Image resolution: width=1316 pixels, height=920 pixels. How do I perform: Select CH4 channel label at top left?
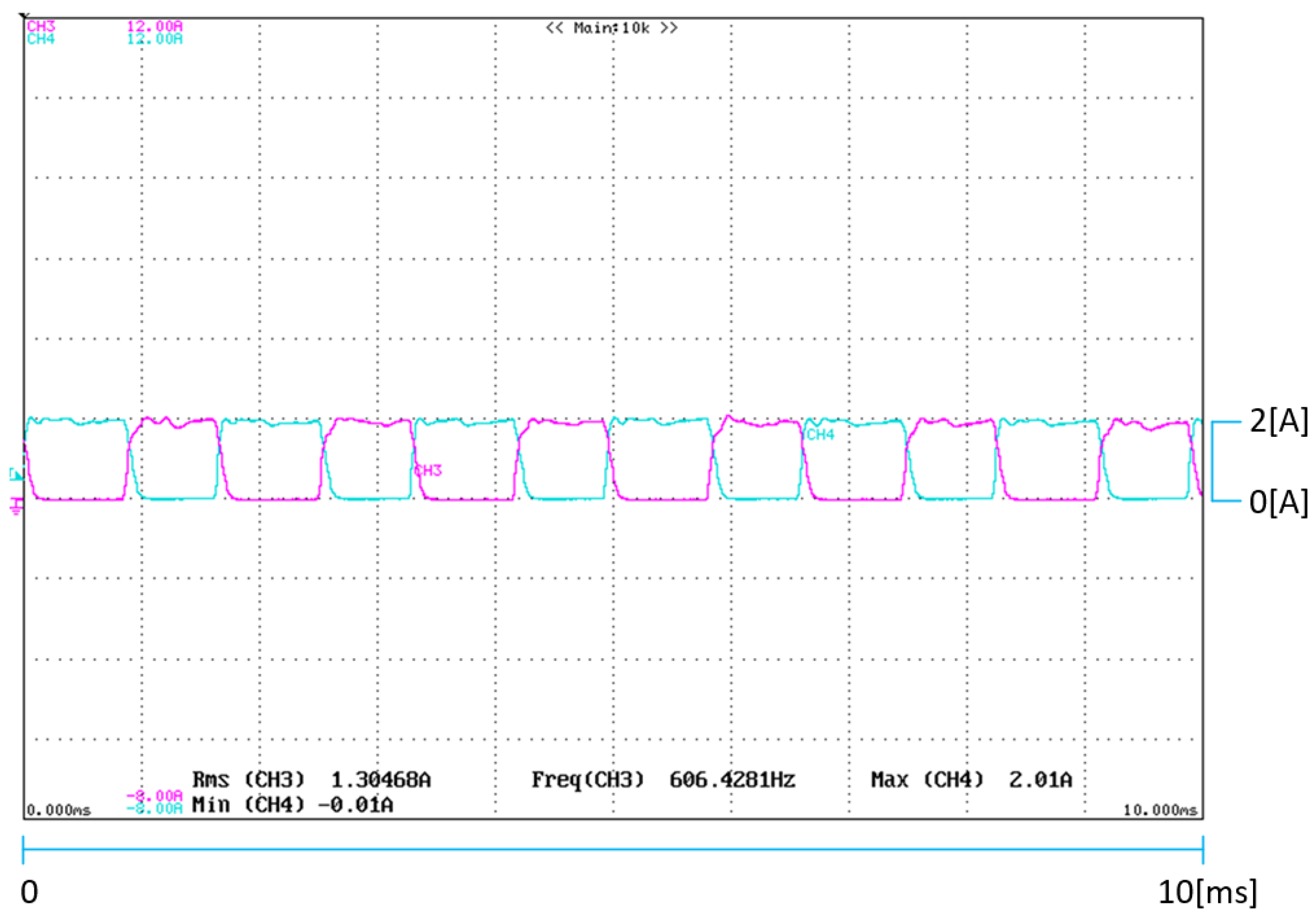click(x=41, y=39)
